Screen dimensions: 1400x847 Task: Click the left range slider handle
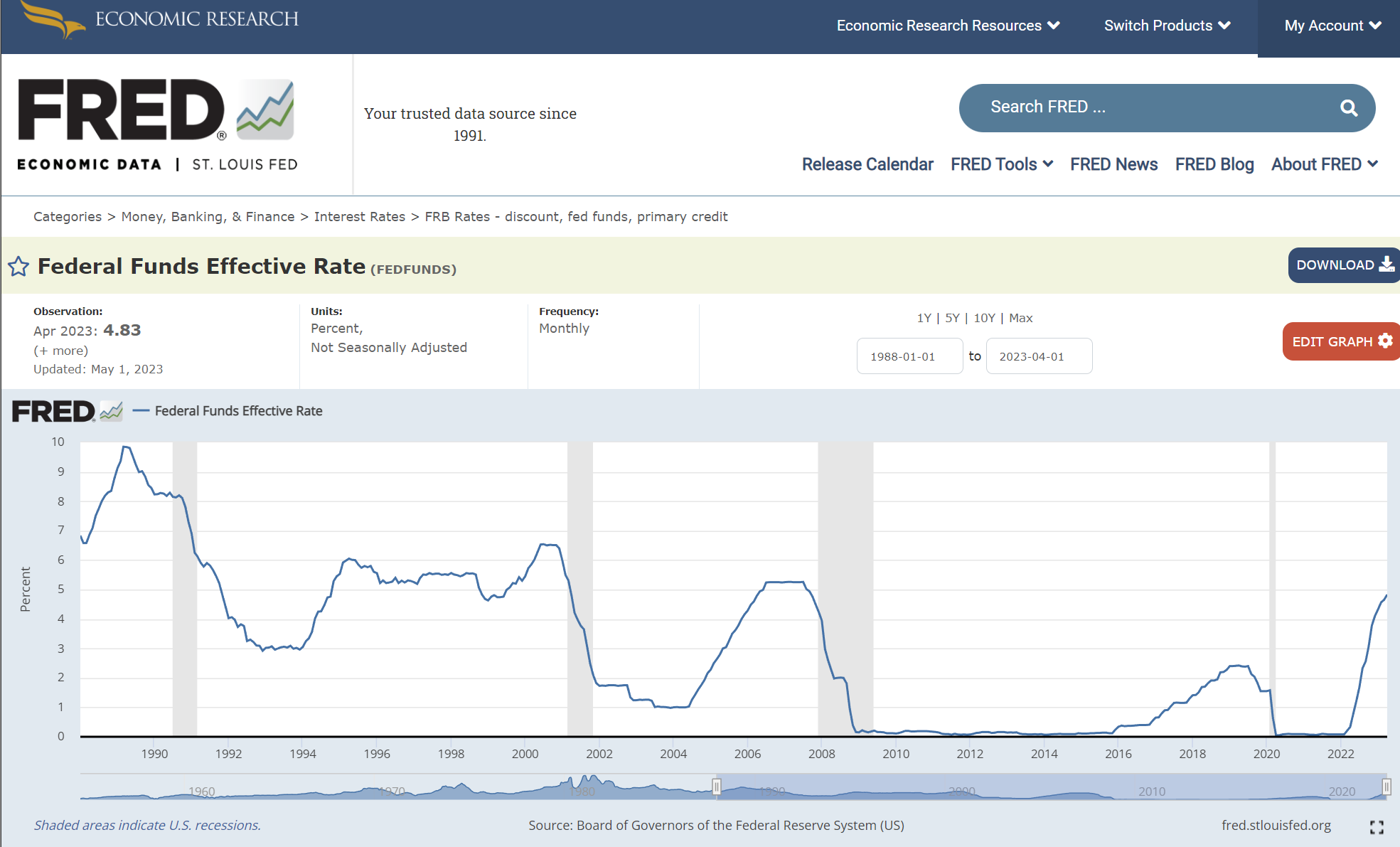[x=717, y=787]
